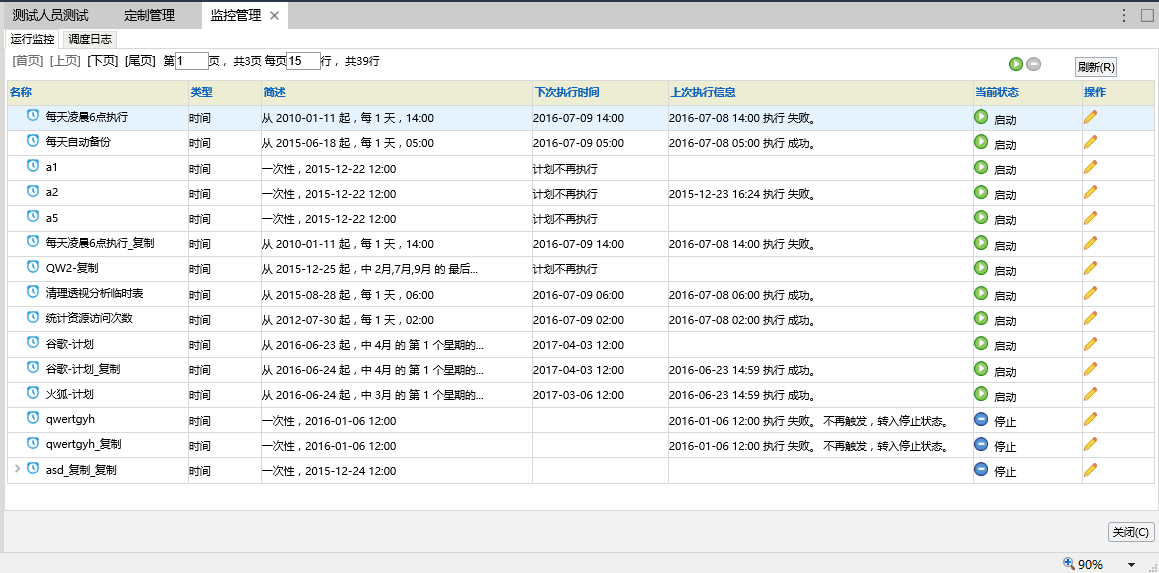Image resolution: width=1159 pixels, height=573 pixels.
Task: Open edit pencil in the a1 row
Action: pos(1090,167)
